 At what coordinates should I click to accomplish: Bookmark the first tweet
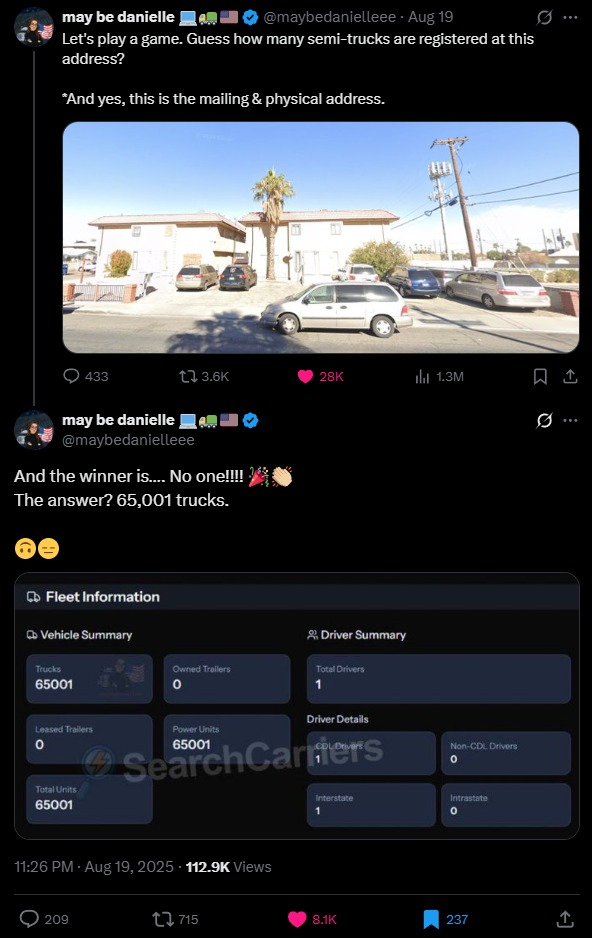[x=540, y=376]
